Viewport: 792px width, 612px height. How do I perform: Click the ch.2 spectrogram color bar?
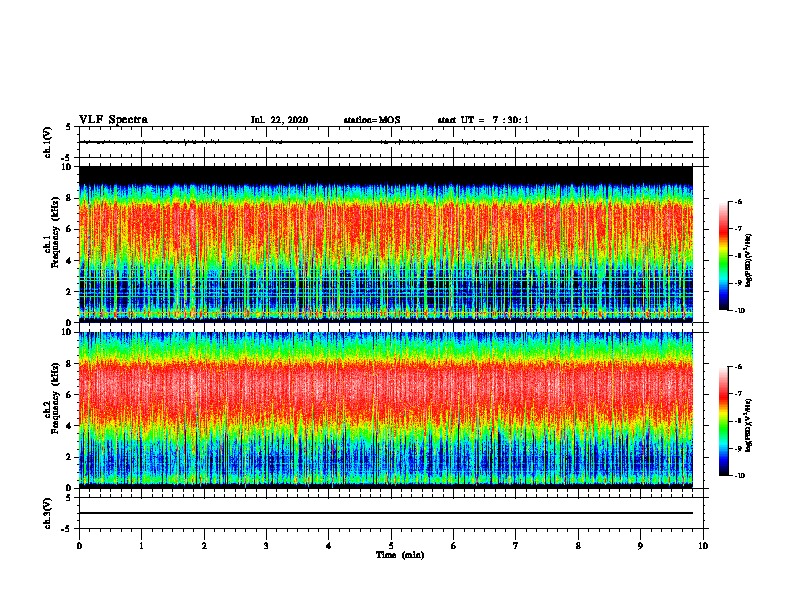coord(724,421)
